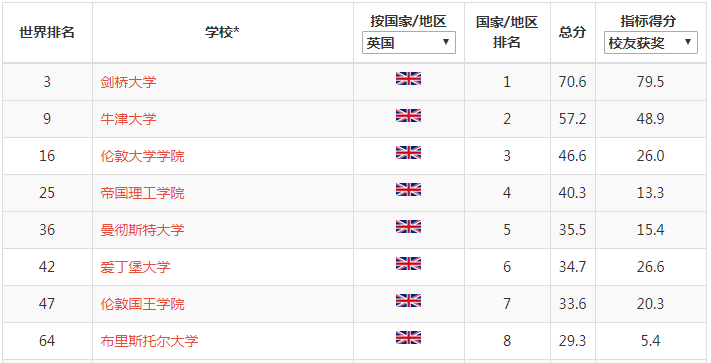Click the 世界排名 column header
This screenshot has height=363, width=711.
(47, 33)
